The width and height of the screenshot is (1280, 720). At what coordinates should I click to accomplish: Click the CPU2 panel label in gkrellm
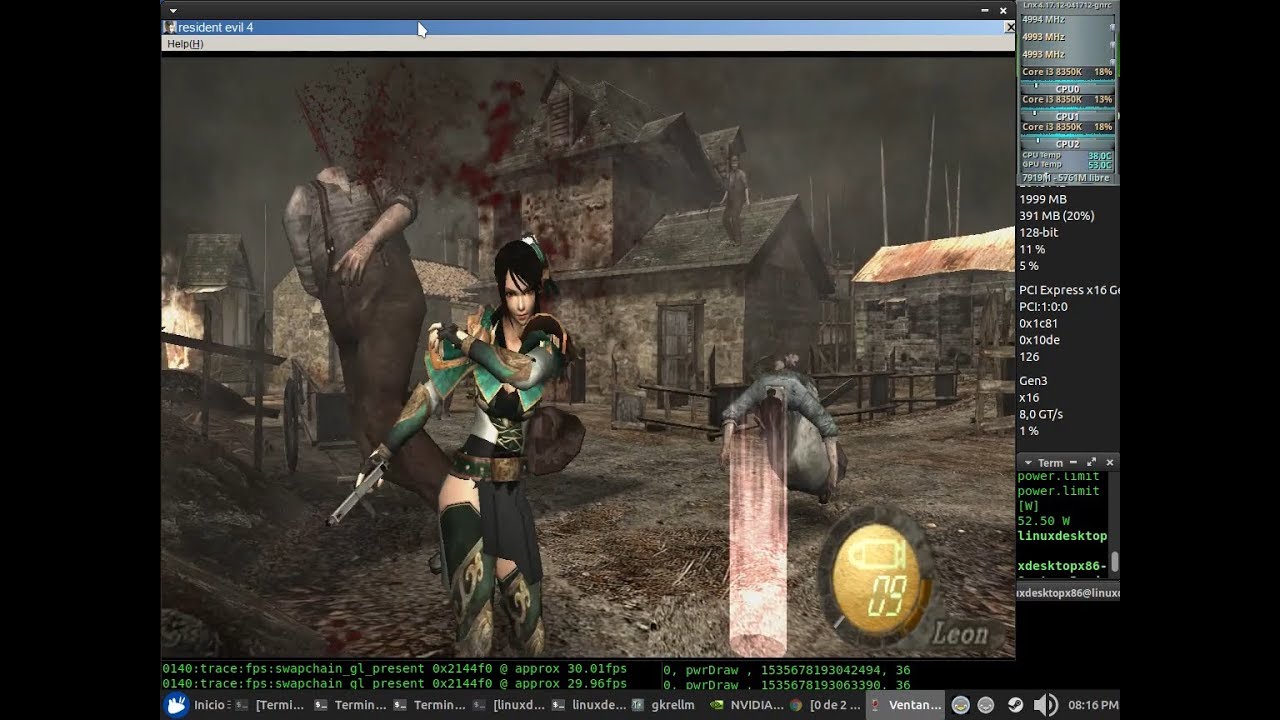(x=1067, y=144)
